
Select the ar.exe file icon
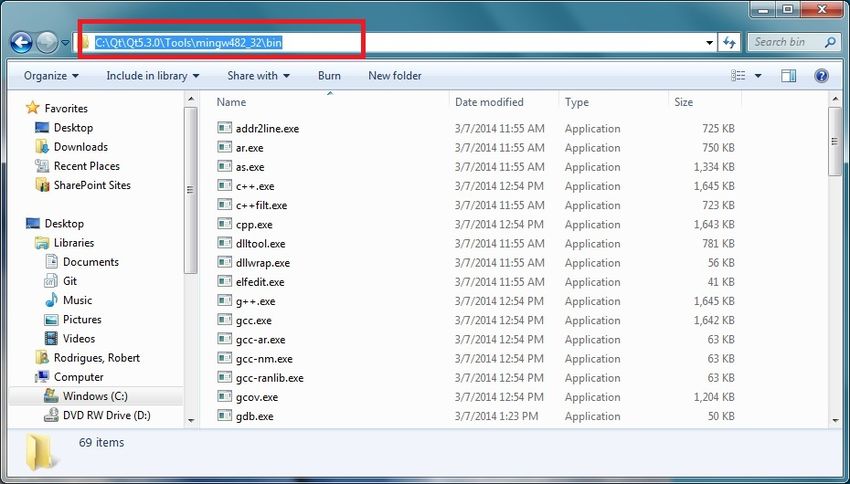coord(224,147)
